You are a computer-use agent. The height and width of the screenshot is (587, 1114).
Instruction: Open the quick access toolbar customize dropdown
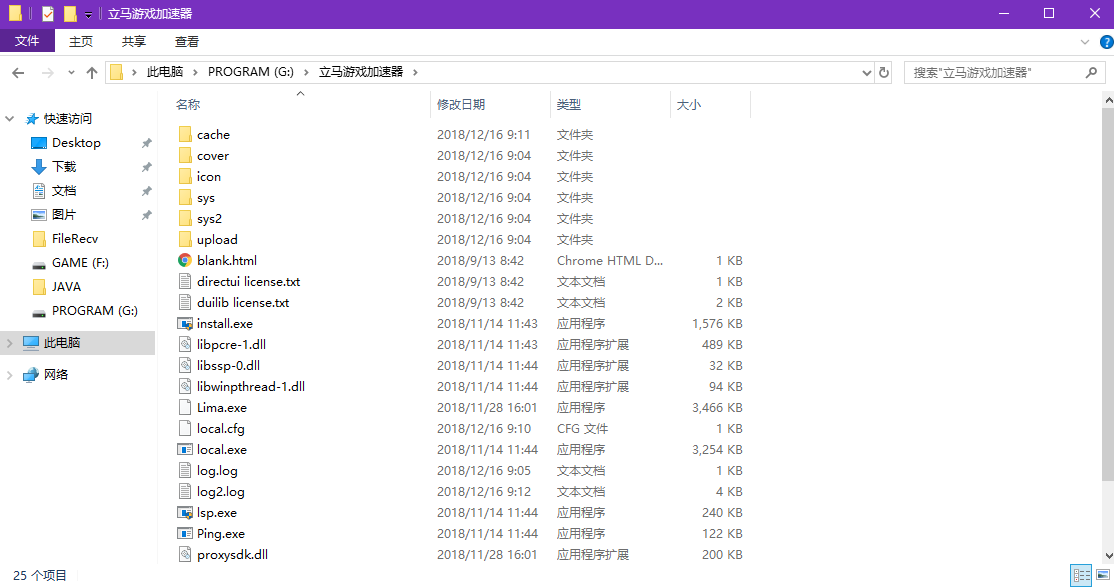tap(88, 14)
